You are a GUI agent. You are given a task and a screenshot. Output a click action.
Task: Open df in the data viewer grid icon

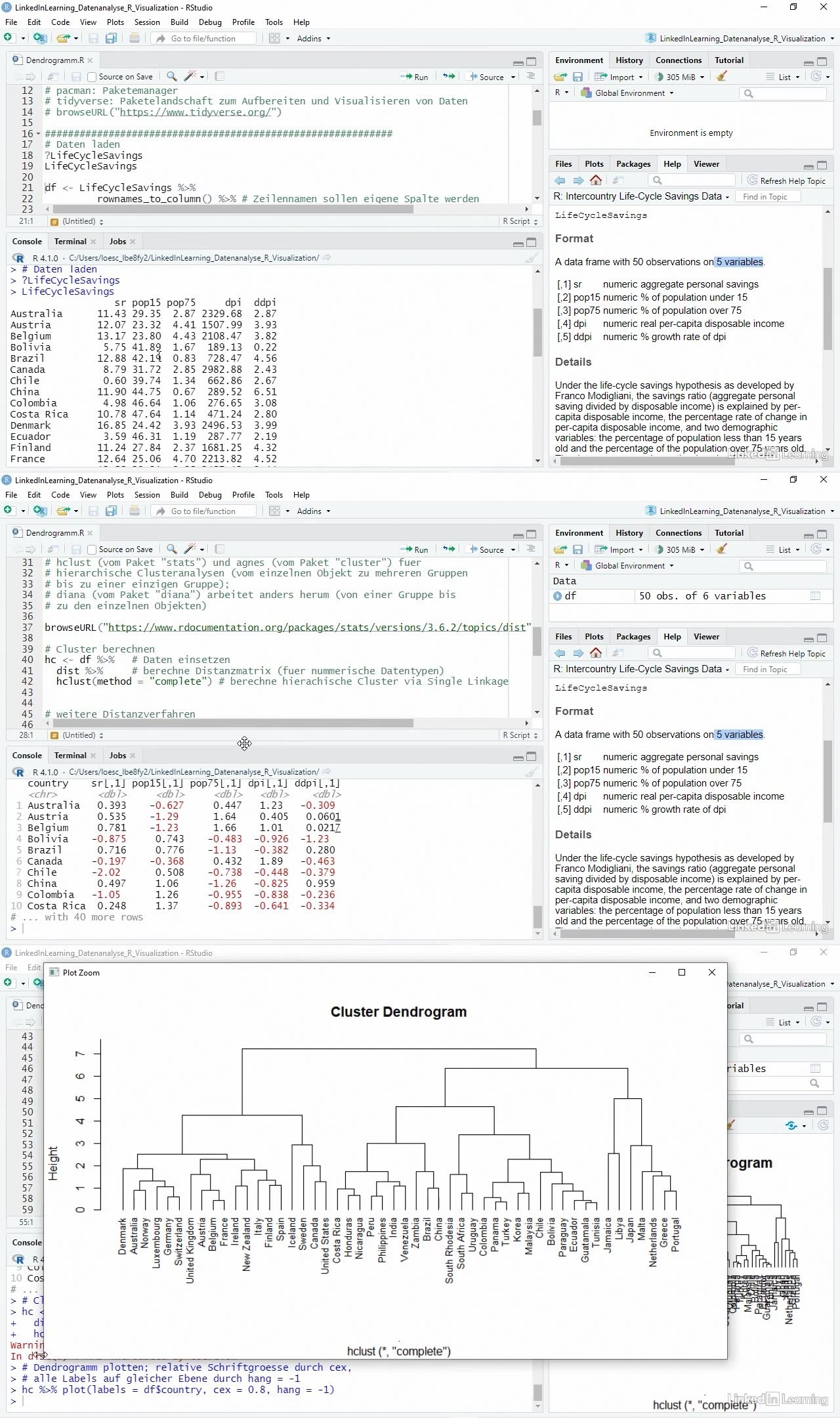815,596
